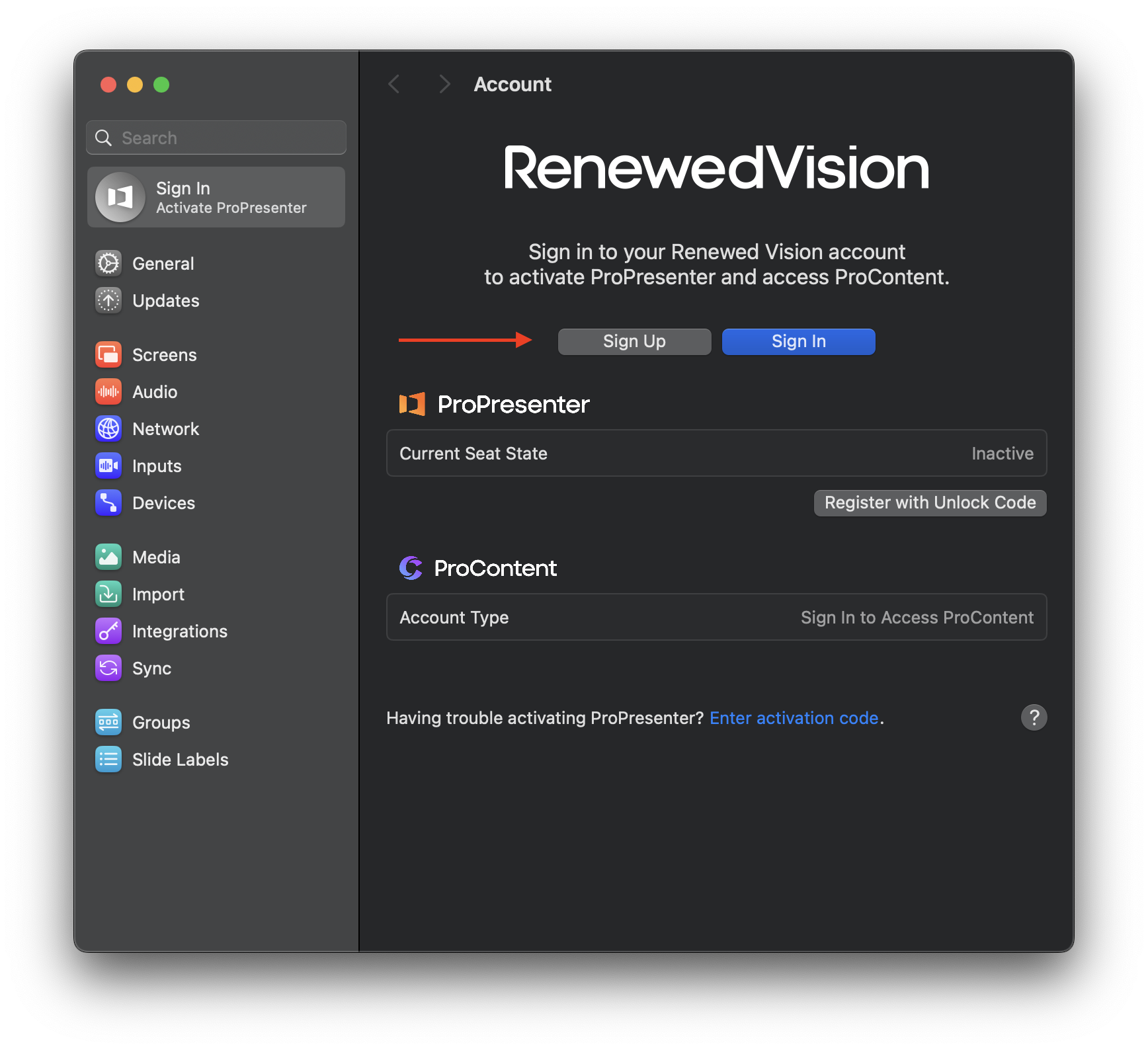This screenshot has width=1148, height=1050.
Task: Click the Devices label in sidebar
Action: point(164,503)
